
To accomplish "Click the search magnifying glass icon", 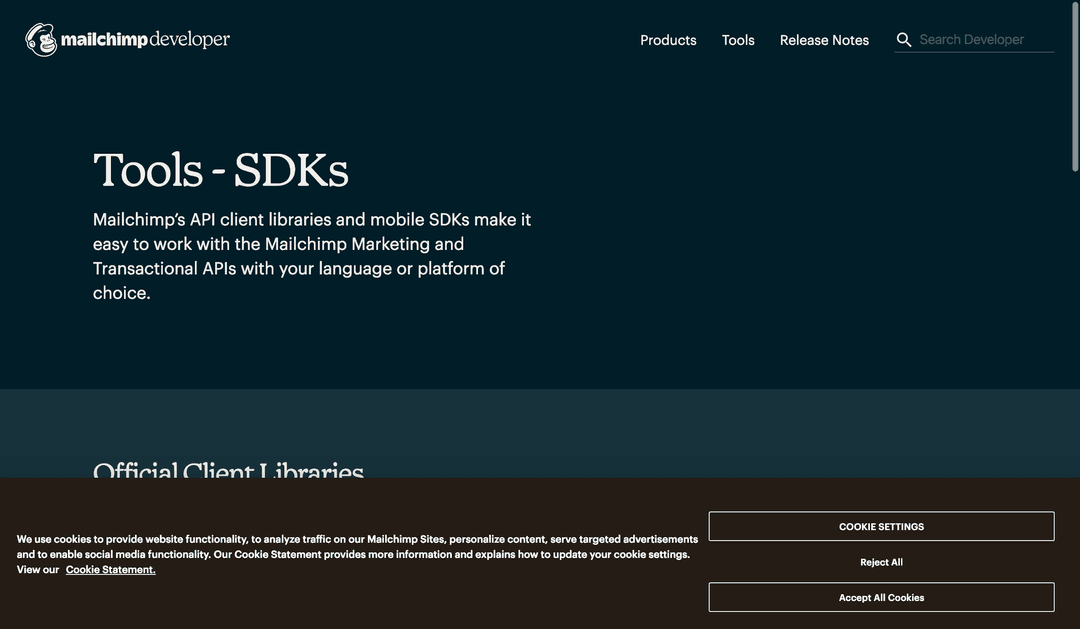I will (x=903, y=39).
